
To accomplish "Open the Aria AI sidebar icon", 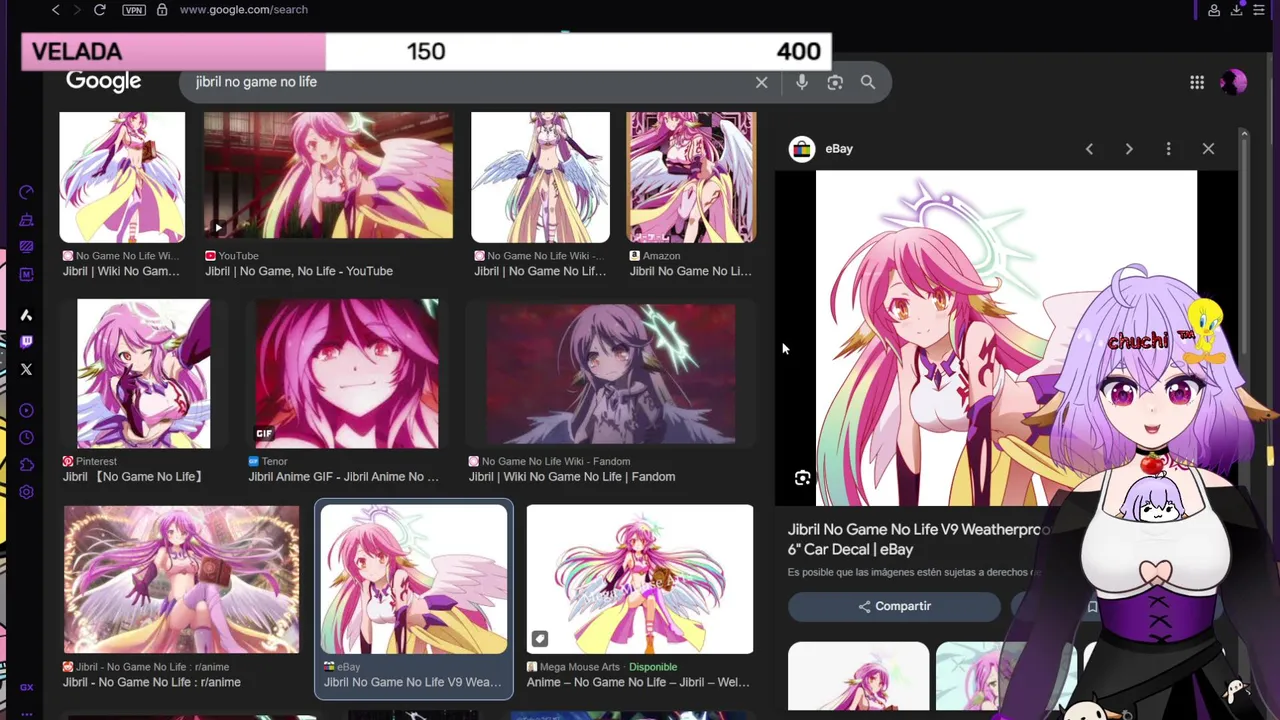I will pos(27,315).
